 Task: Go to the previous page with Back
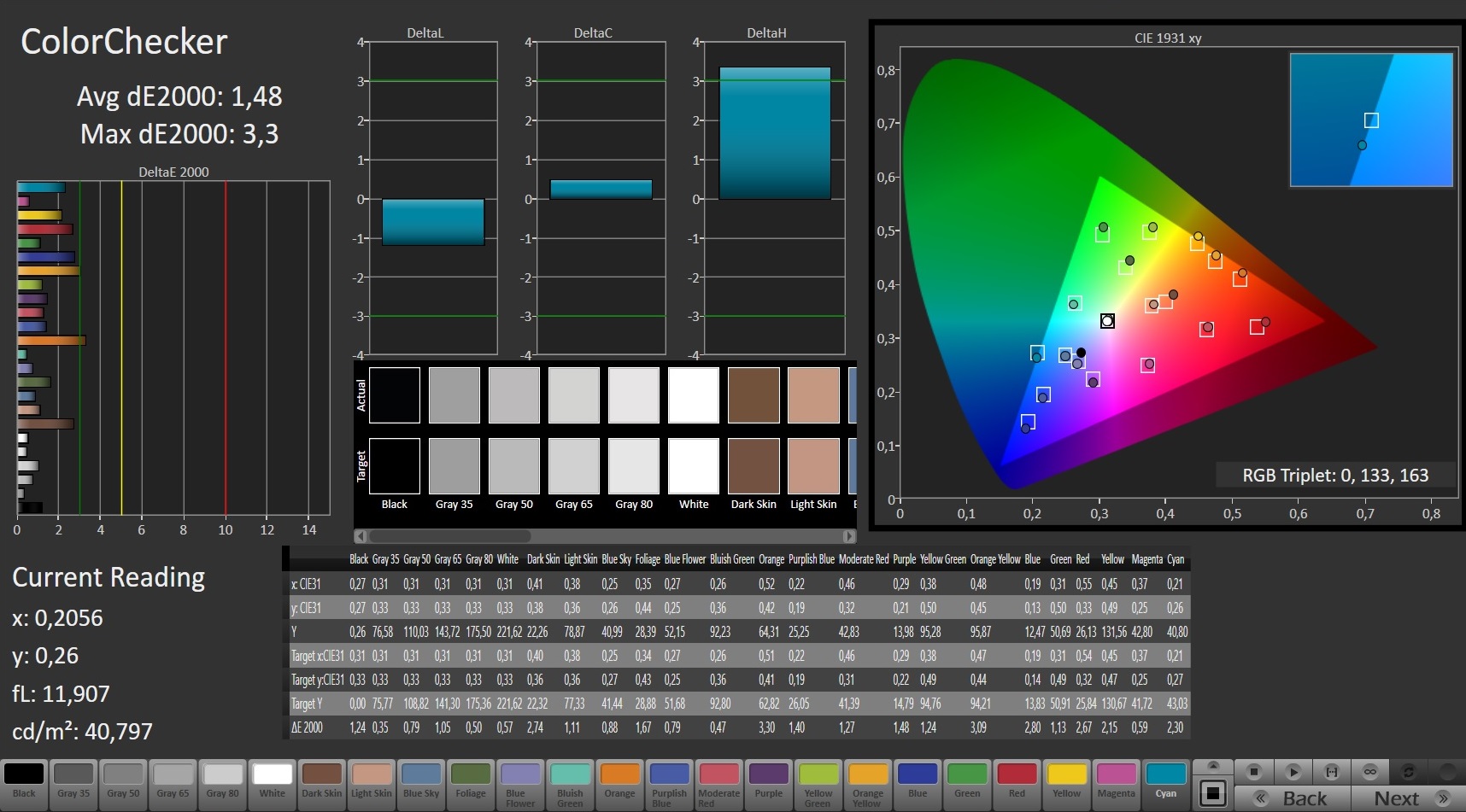click(x=1293, y=798)
